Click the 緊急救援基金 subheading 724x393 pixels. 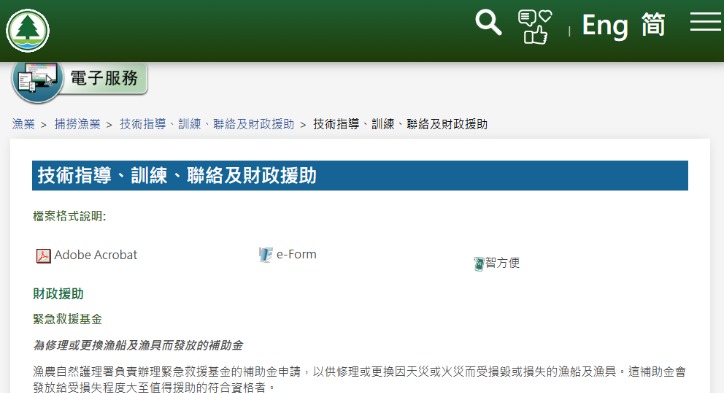(x=67, y=319)
